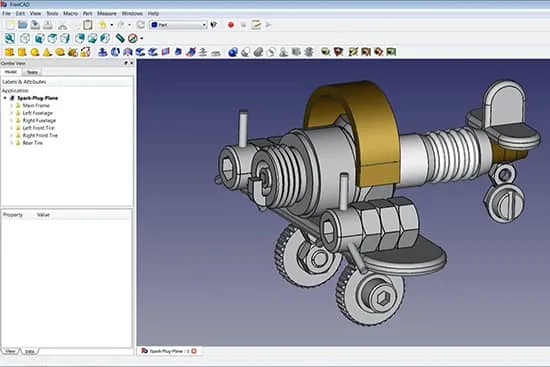Start macro recording with red button
This screenshot has width=550, height=367.
point(230,25)
